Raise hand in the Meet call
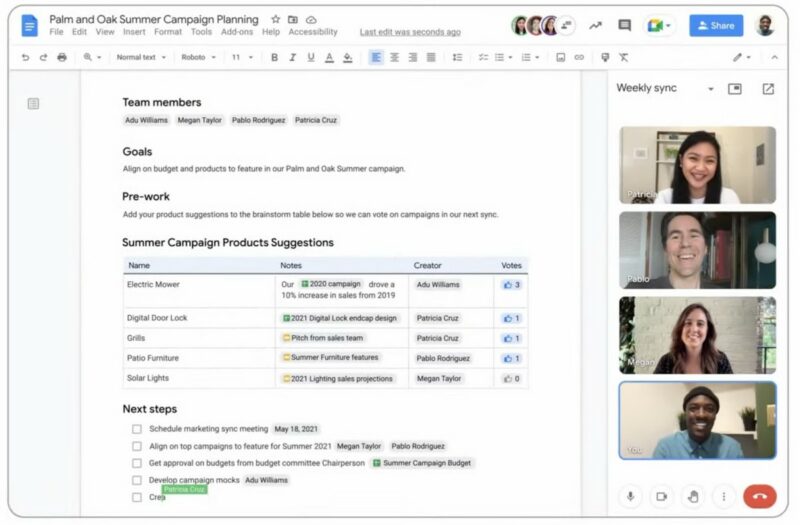 click(x=692, y=495)
